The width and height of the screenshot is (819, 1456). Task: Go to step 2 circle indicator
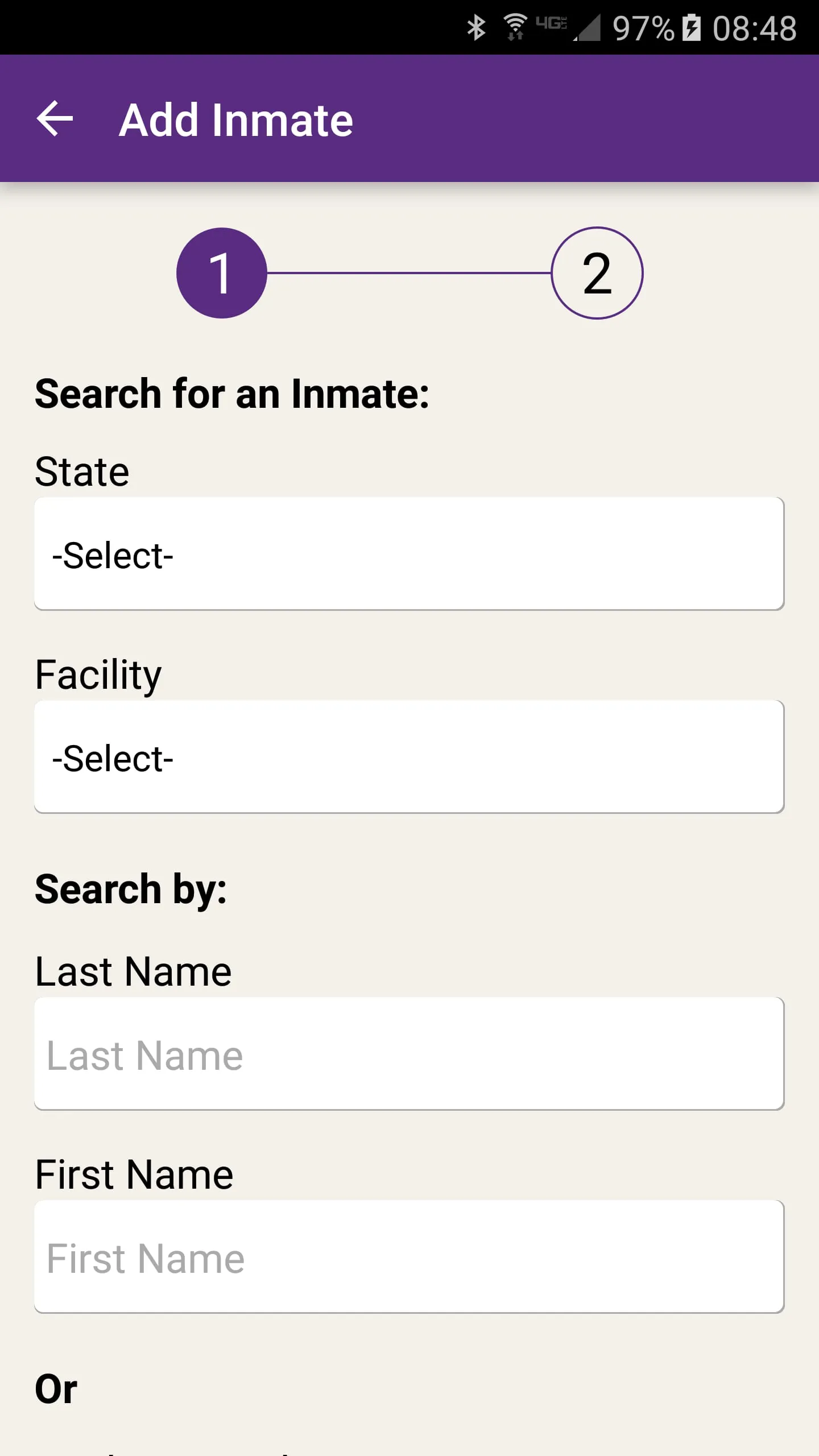(x=597, y=273)
